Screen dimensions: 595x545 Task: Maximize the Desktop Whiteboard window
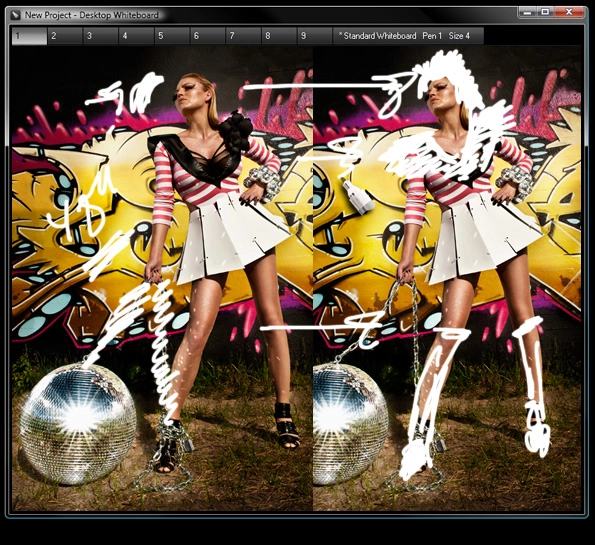click(x=546, y=12)
